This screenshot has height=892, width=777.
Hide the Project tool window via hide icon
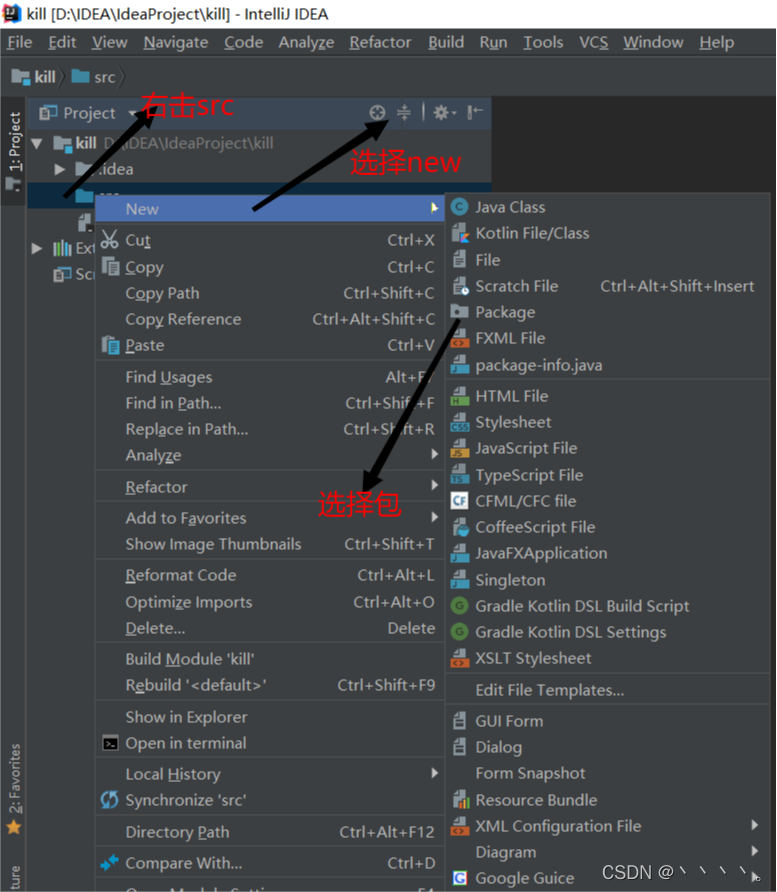(x=475, y=112)
